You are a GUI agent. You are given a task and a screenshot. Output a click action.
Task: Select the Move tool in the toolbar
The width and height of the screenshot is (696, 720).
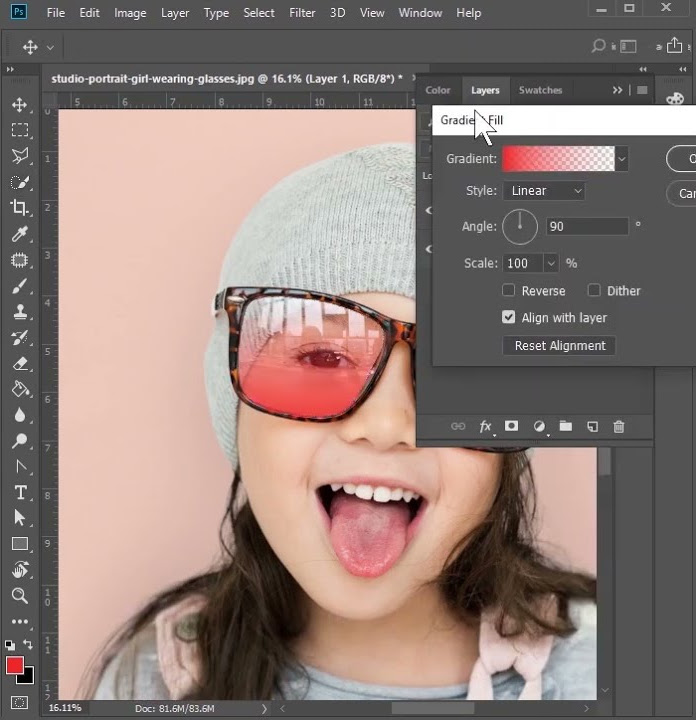[19, 105]
